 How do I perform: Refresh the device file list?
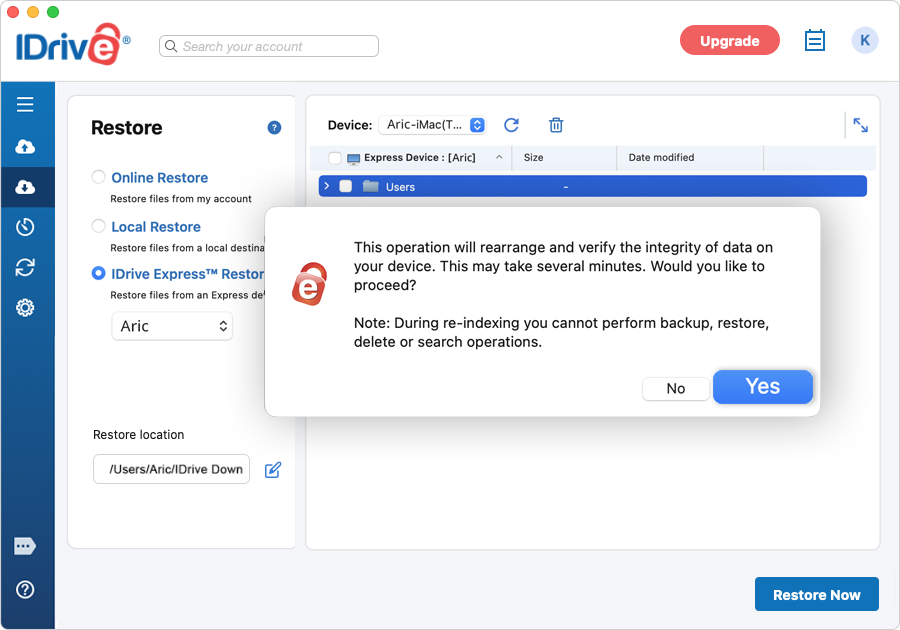(x=511, y=125)
